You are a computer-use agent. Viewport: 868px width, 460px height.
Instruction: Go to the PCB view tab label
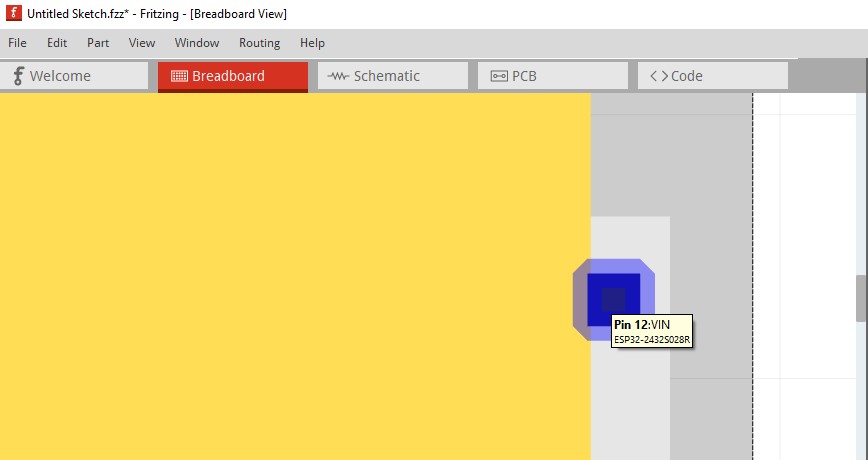point(524,76)
